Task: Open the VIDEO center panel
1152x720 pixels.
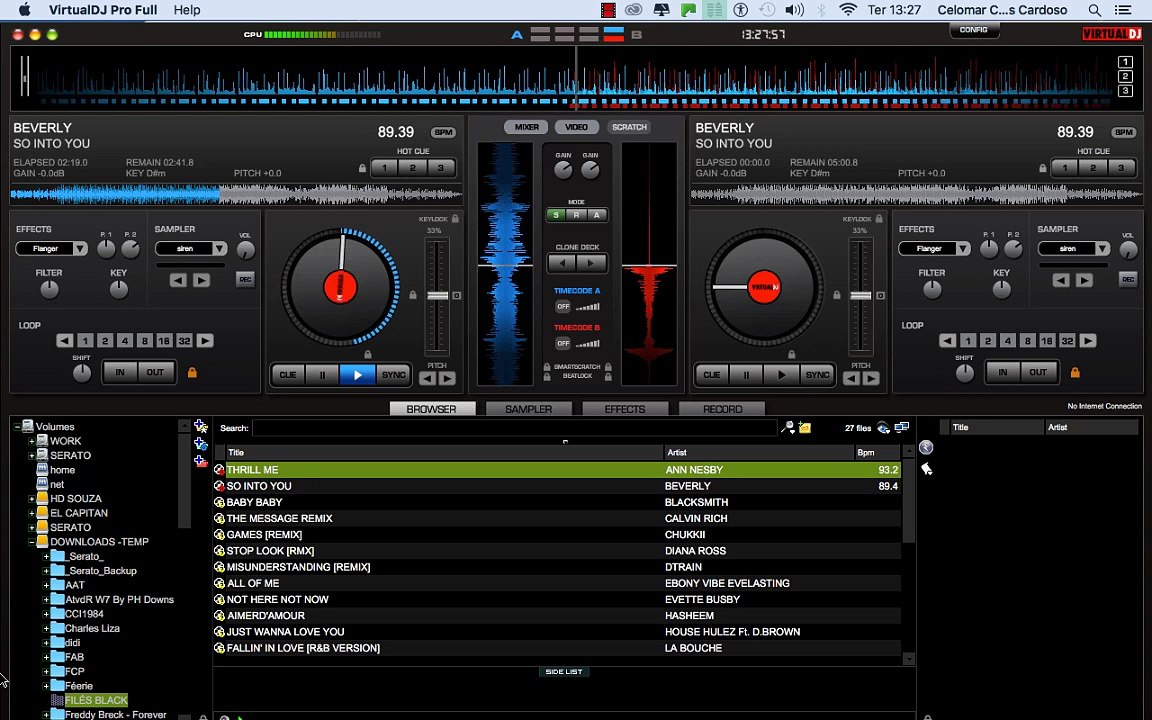Action: click(x=577, y=127)
